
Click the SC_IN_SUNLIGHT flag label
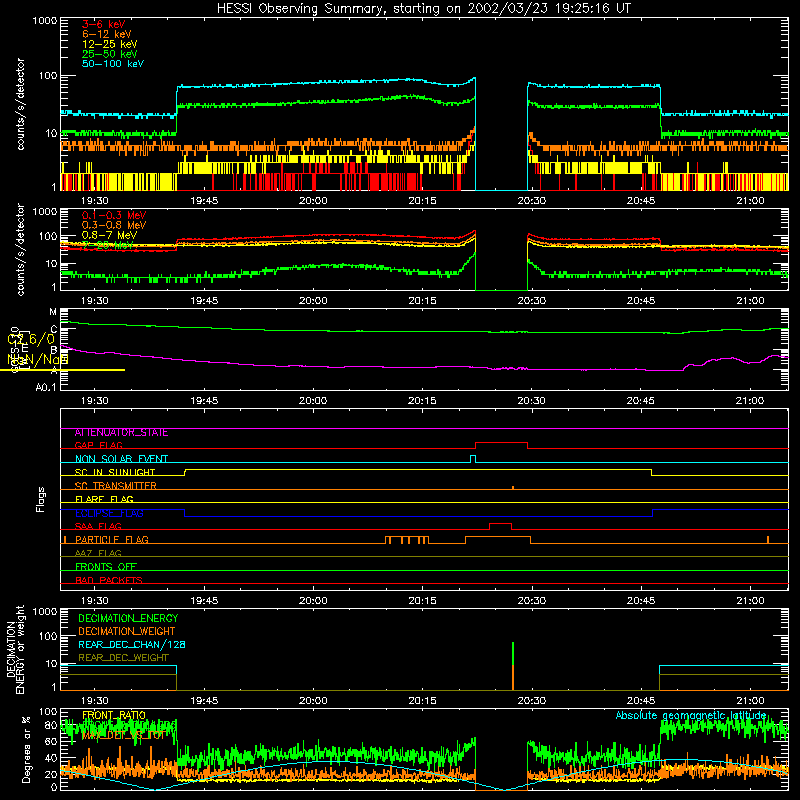[x=115, y=472]
